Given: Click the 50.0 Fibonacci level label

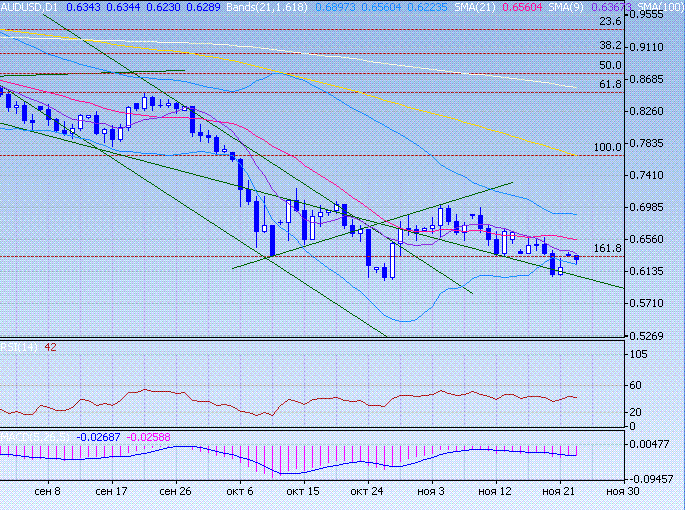Looking at the screenshot, I should [x=608, y=65].
